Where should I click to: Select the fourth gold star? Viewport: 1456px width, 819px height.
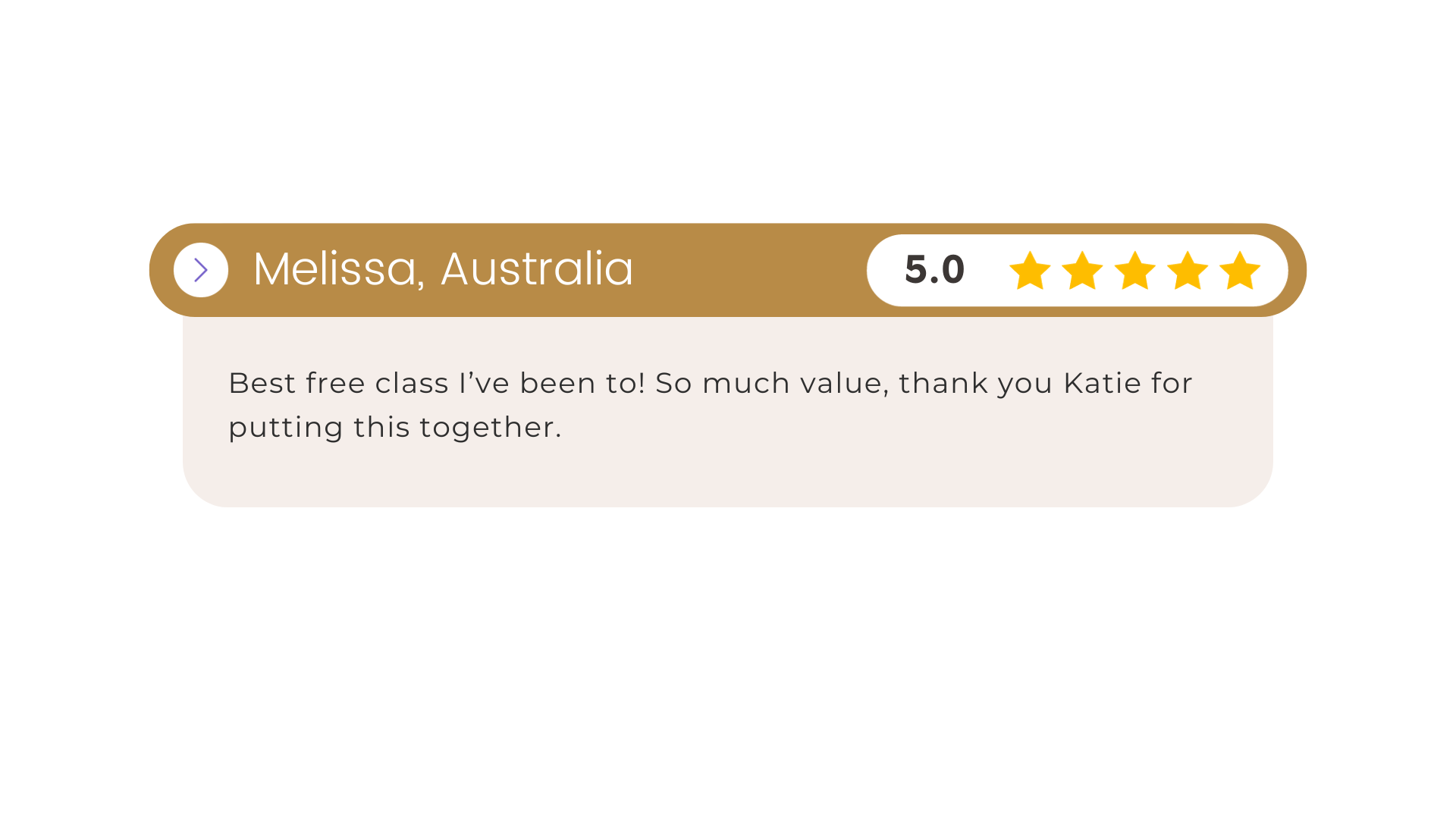1188,271
